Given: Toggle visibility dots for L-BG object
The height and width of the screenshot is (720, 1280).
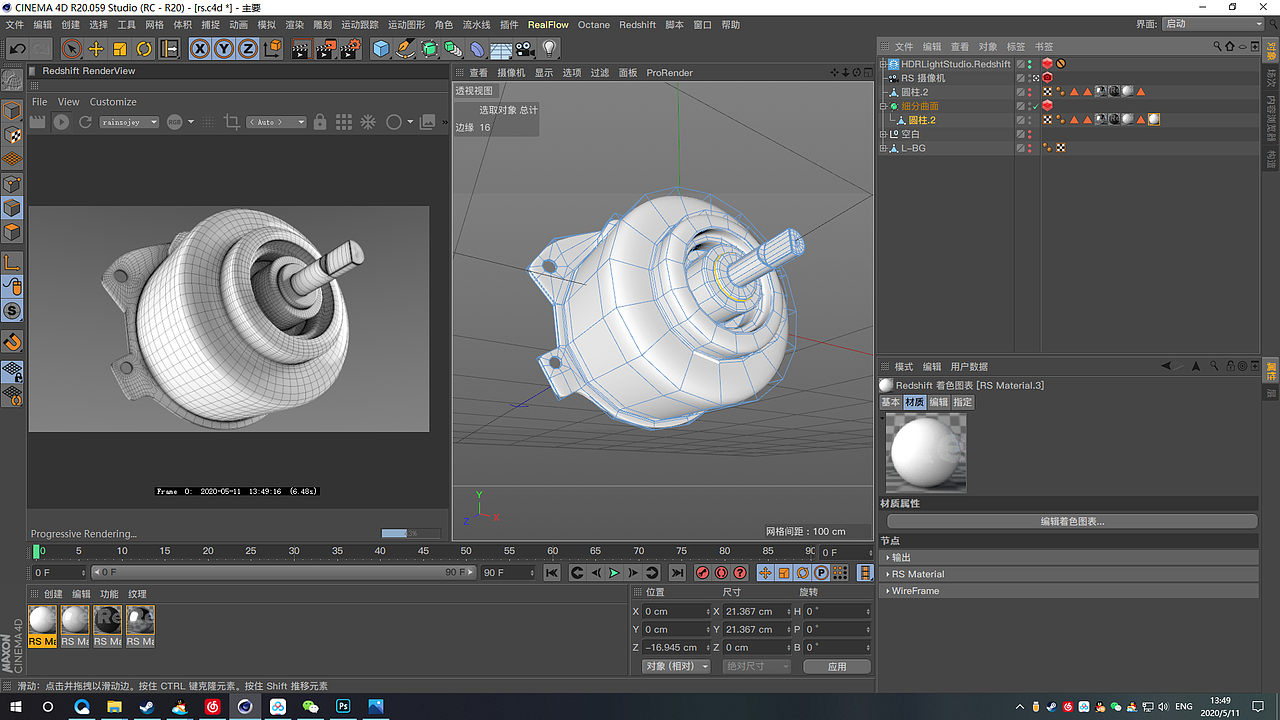Looking at the screenshot, I should 1030,148.
